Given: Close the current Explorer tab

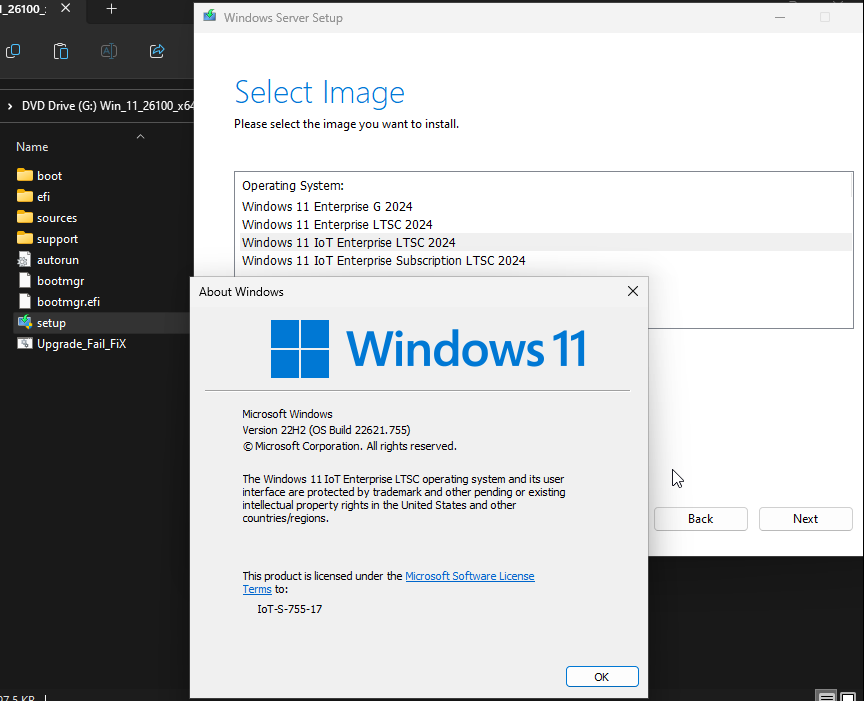Looking at the screenshot, I should [x=66, y=8].
